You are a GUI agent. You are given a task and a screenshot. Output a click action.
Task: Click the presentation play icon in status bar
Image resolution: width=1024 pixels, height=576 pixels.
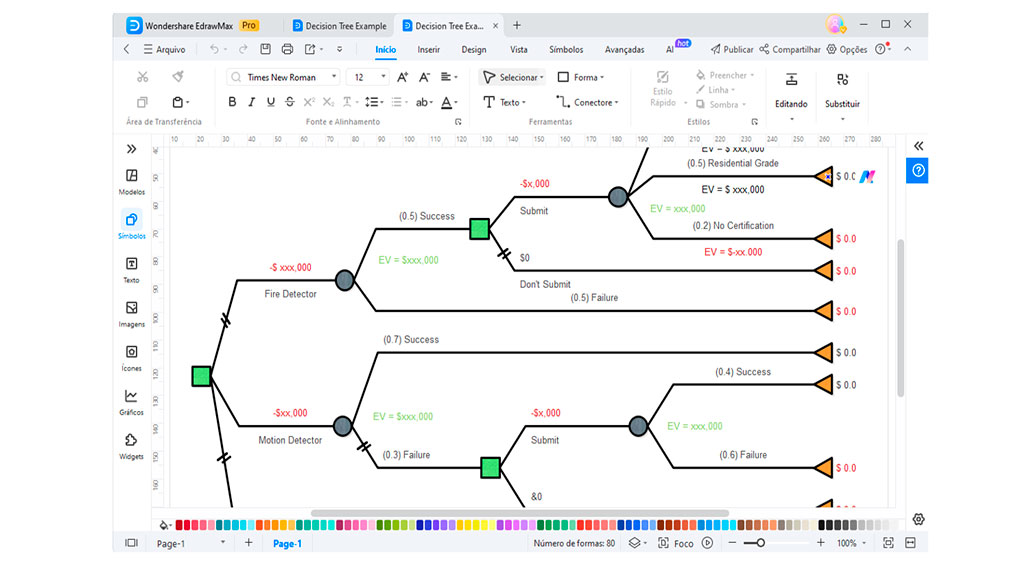click(x=707, y=543)
